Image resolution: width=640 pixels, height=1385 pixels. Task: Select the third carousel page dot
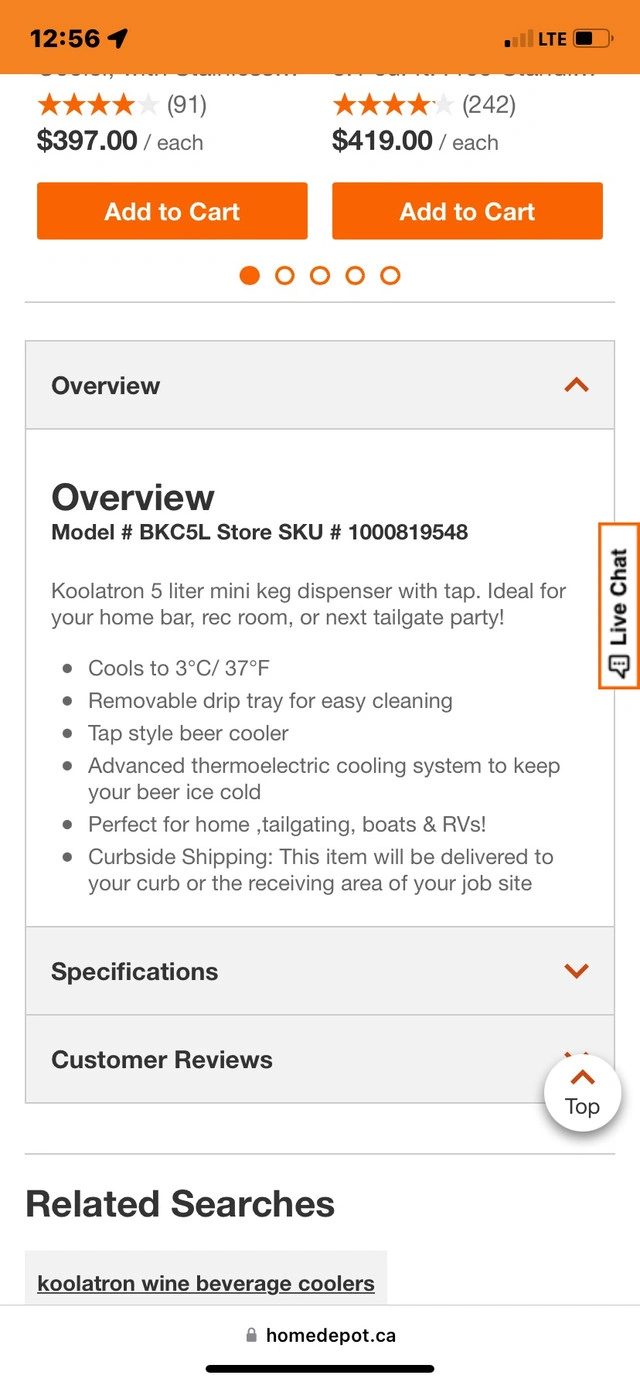coord(320,275)
